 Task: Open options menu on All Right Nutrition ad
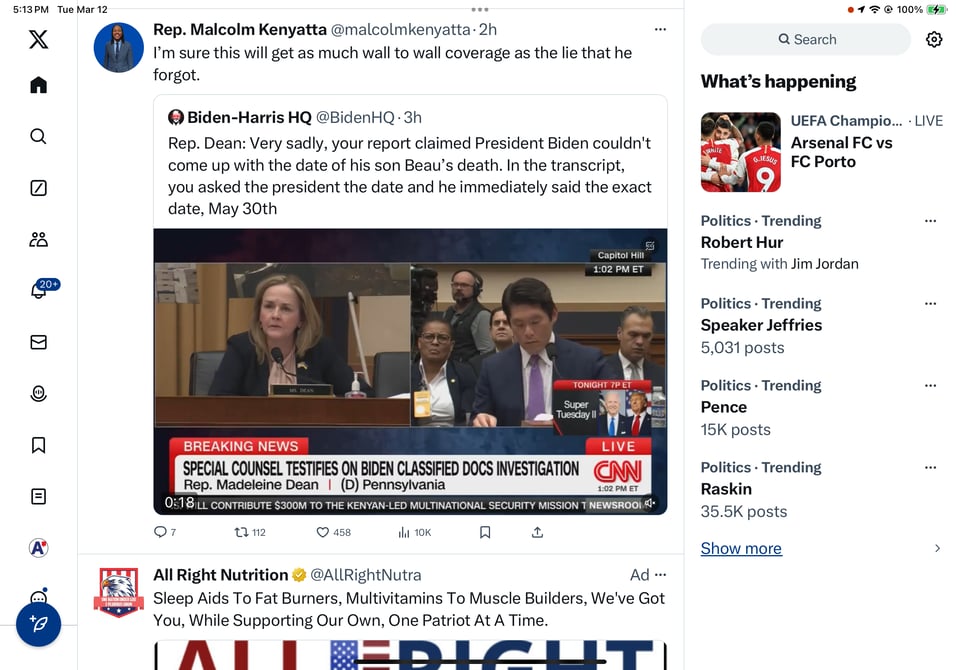point(660,575)
